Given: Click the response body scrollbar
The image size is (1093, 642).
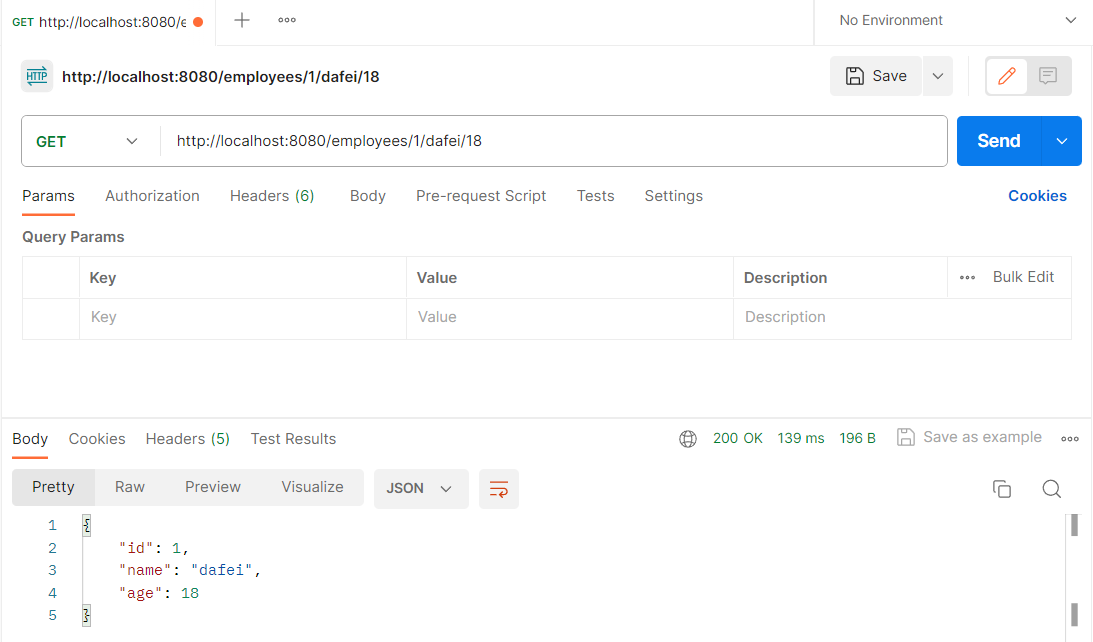Looking at the screenshot, I should pos(1074,570).
